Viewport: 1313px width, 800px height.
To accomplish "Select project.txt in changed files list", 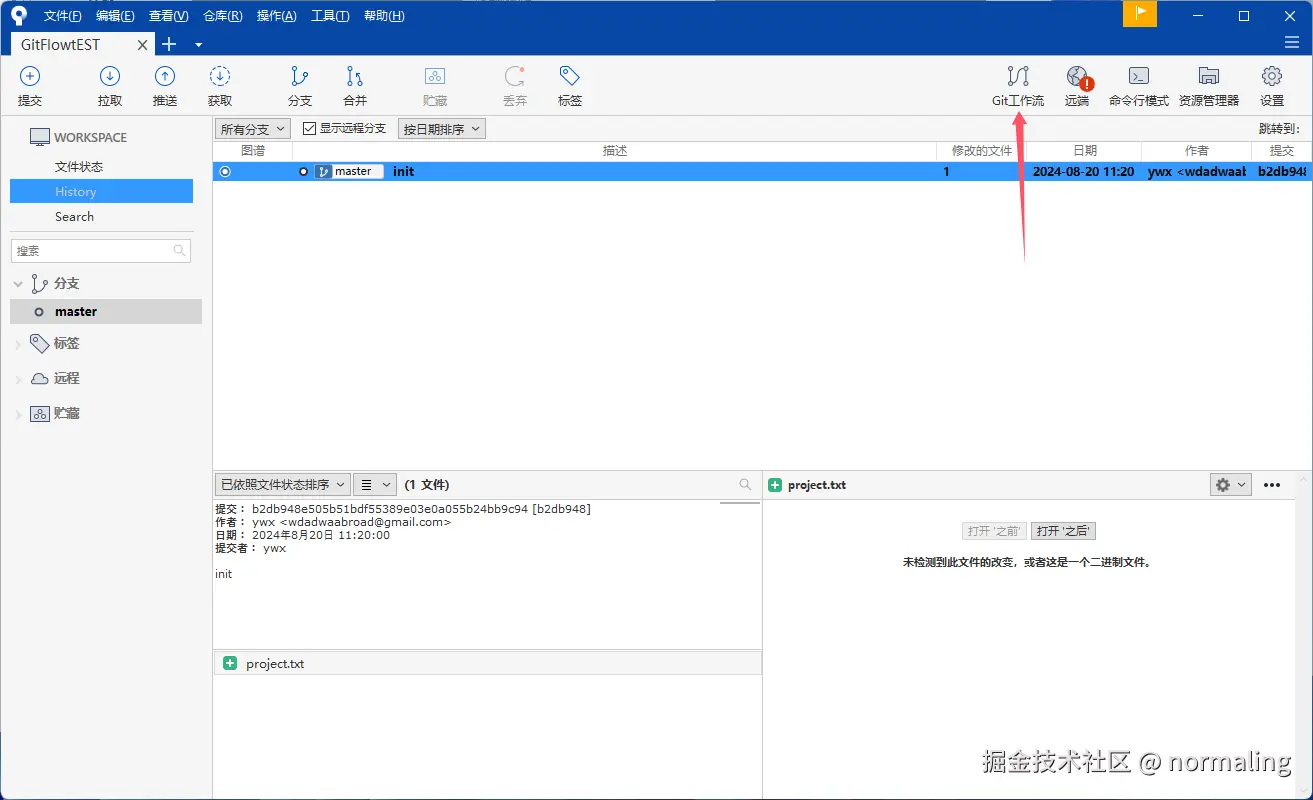I will tap(487, 663).
